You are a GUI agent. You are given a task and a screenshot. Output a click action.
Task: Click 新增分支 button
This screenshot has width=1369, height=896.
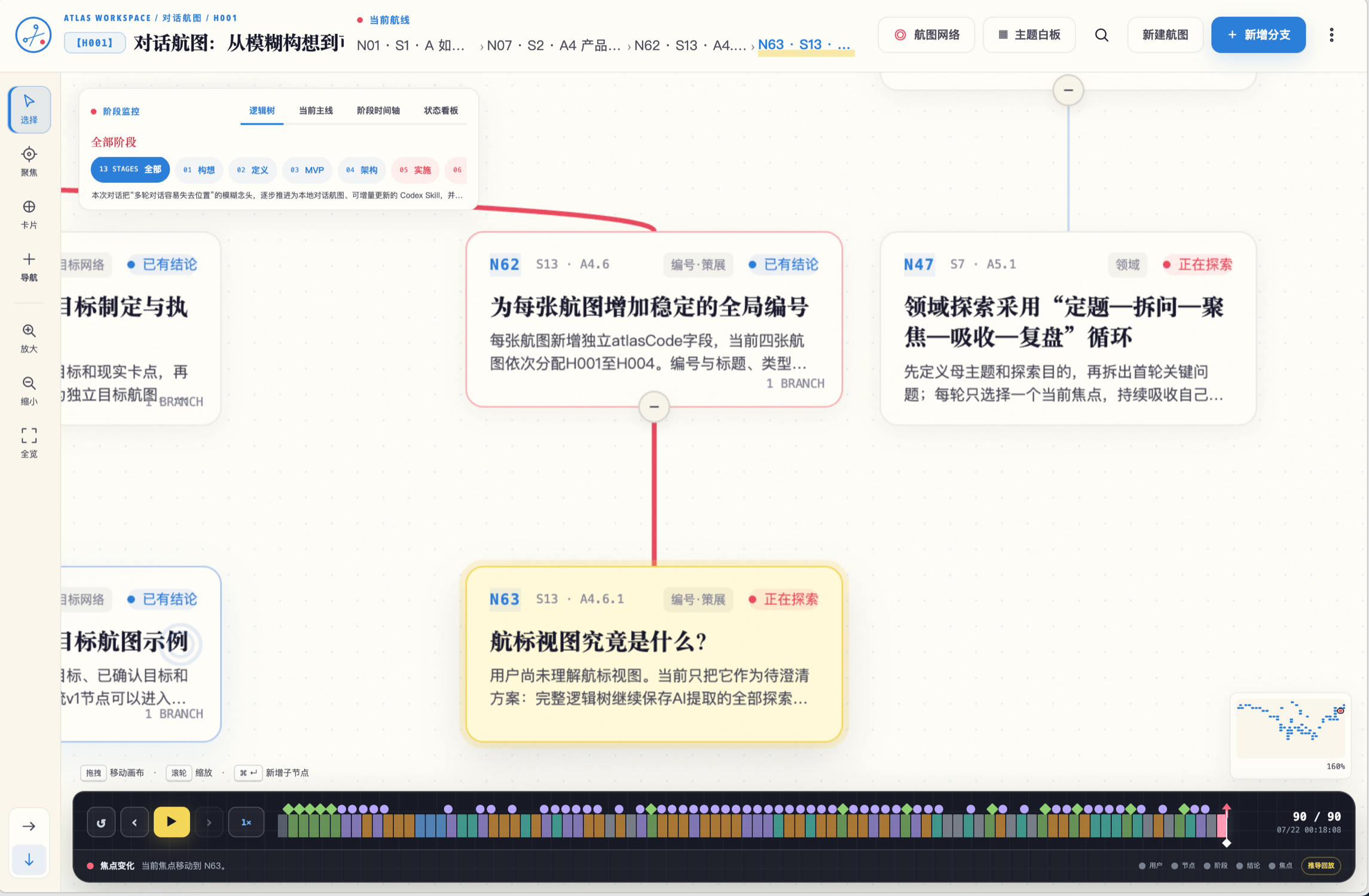coord(1258,35)
